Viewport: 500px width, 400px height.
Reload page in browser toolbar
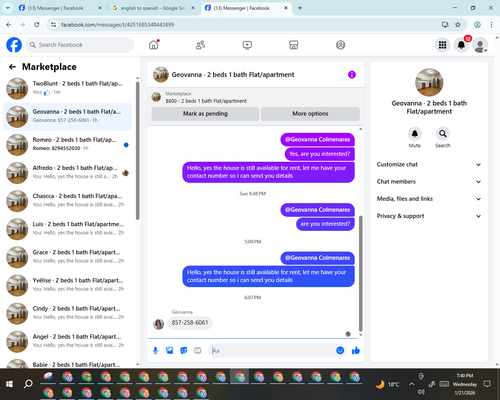[x=37, y=25]
